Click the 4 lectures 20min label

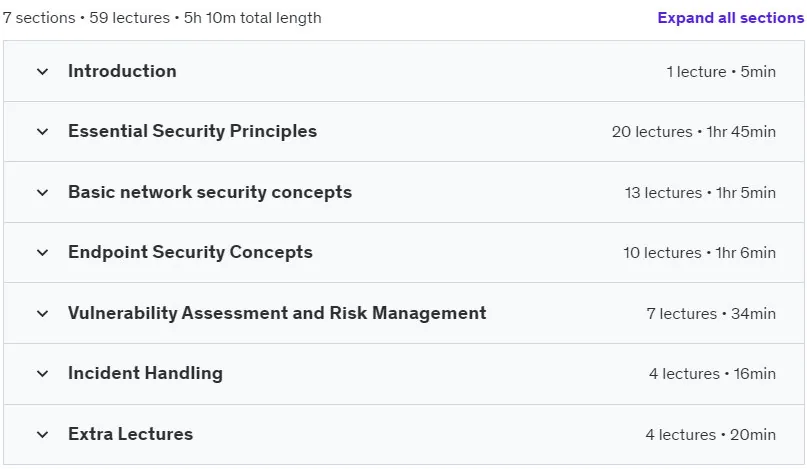coord(710,435)
